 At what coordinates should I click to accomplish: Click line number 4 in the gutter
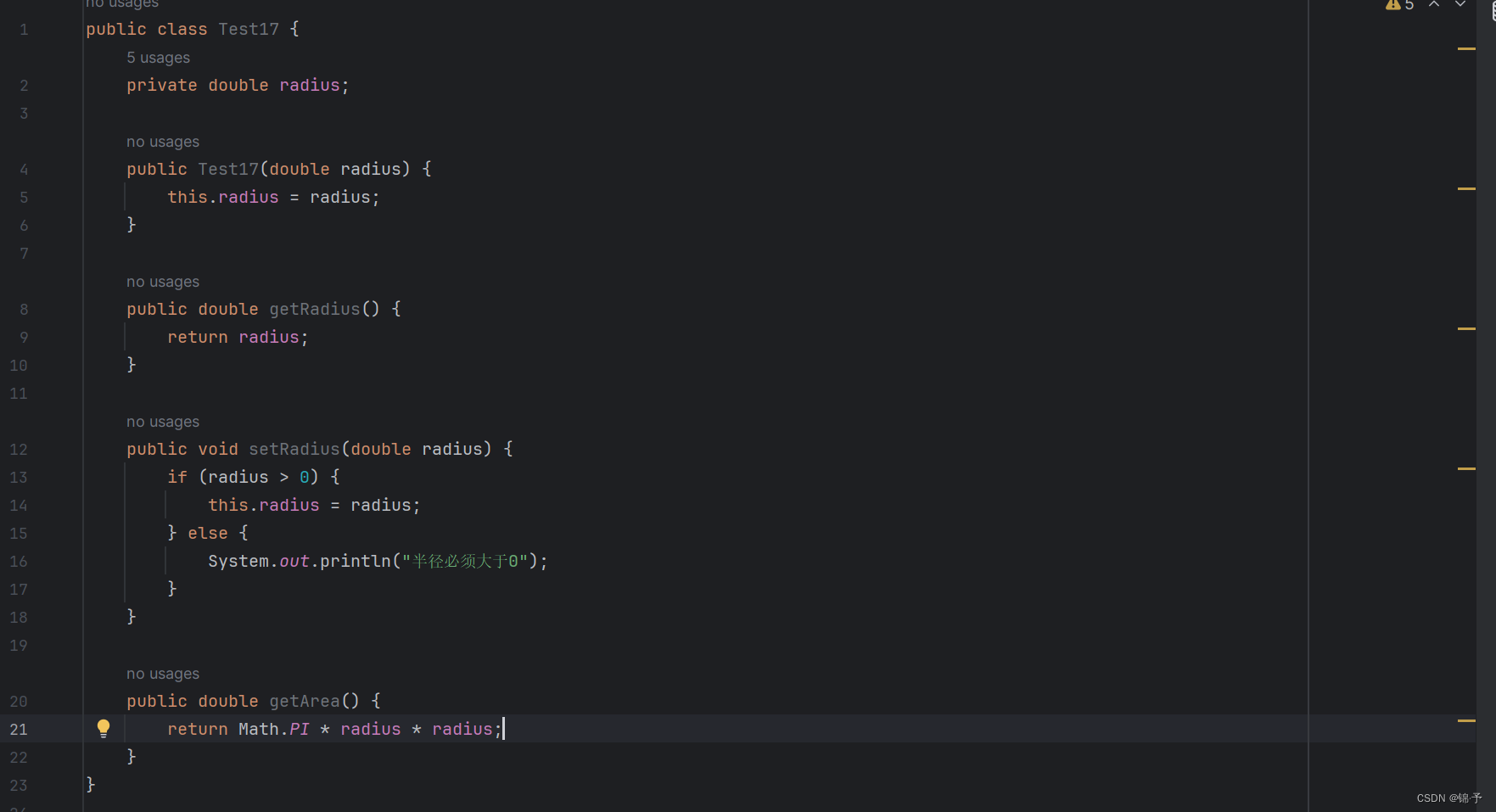coord(24,170)
